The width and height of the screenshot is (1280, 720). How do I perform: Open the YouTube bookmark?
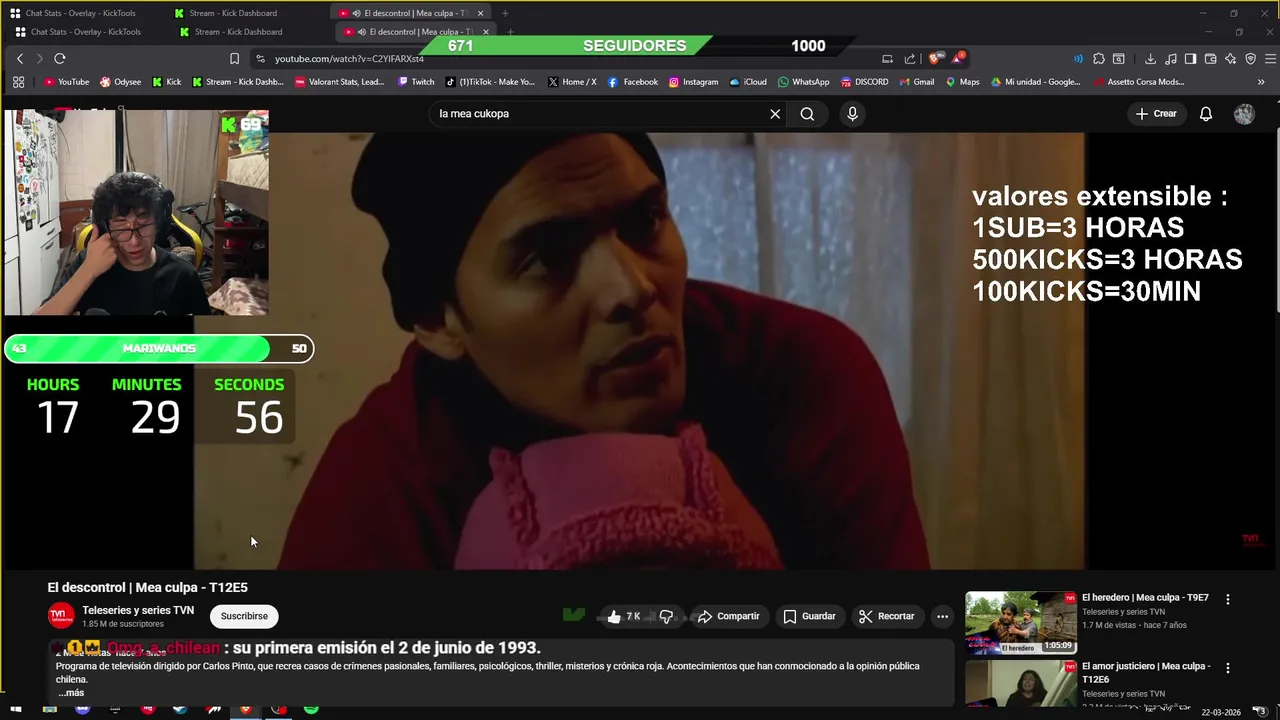click(67, 82)
